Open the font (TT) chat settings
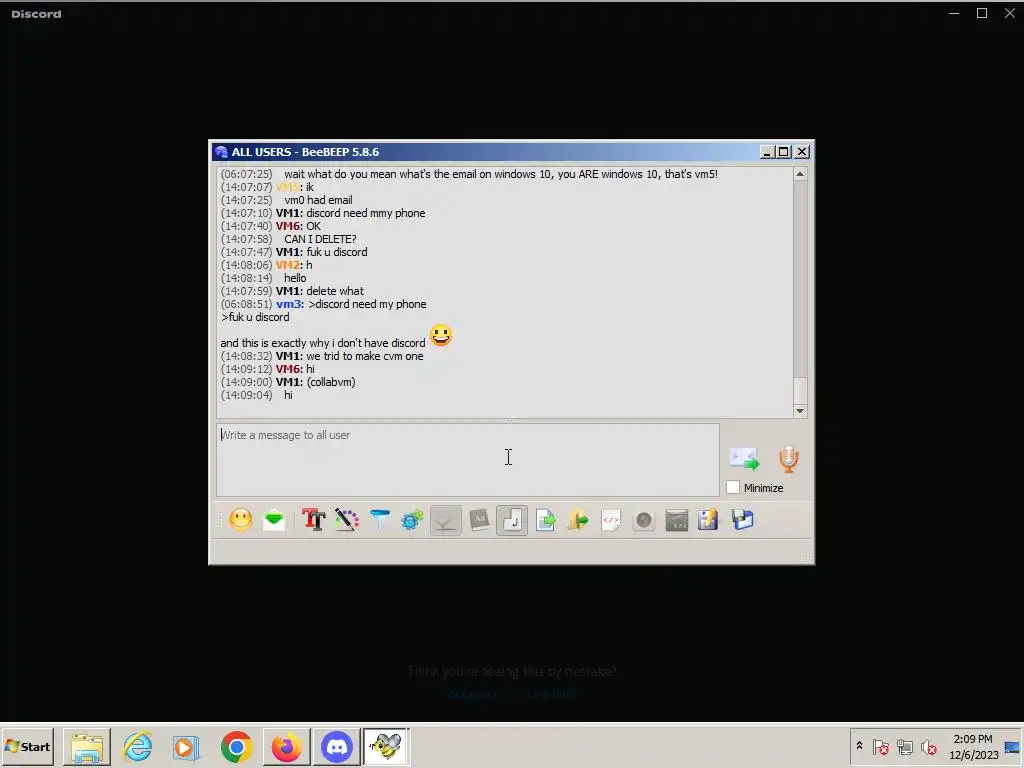 313,520
